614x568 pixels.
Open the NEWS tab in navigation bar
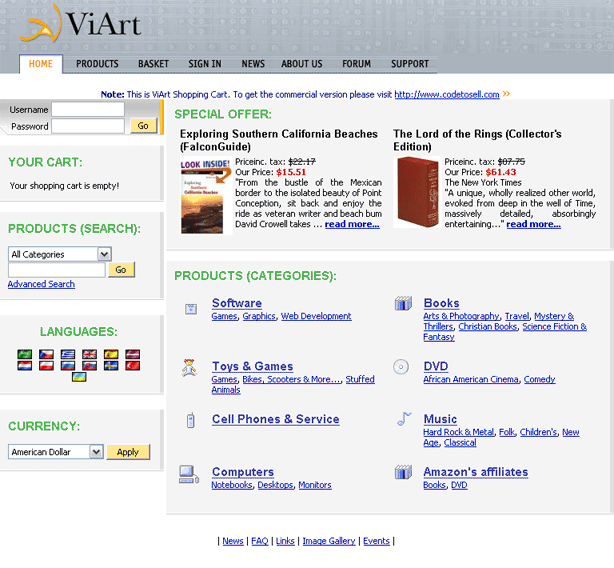coord(253,64)
